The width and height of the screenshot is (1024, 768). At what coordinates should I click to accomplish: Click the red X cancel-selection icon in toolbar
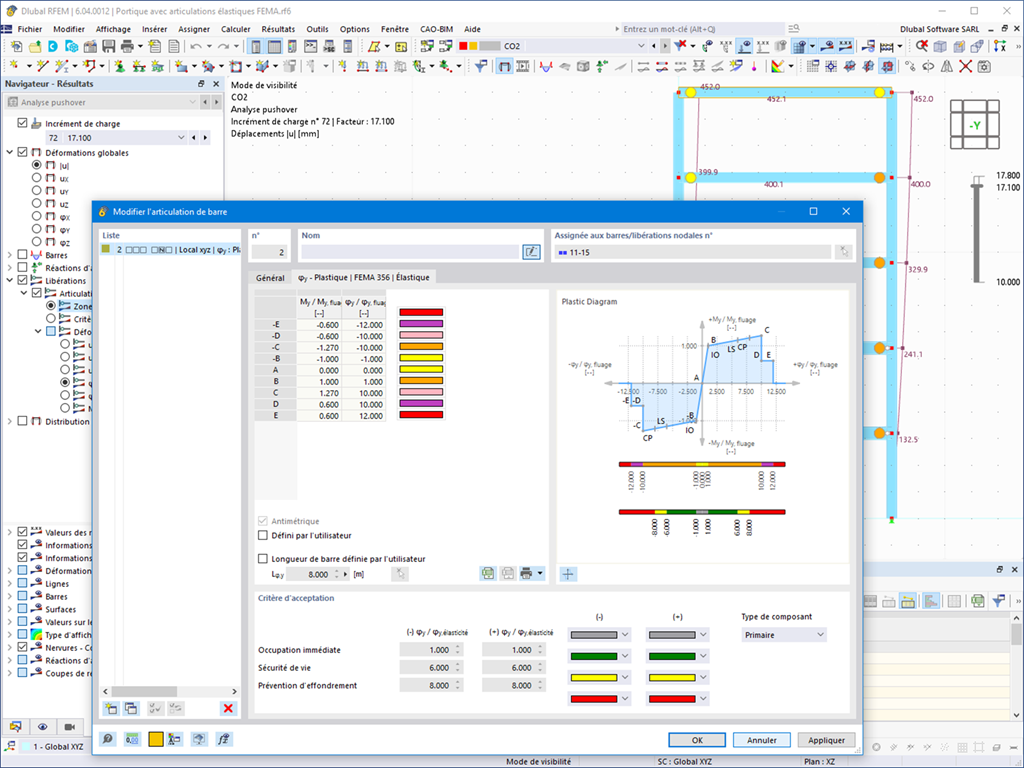pyautogui.click(x=965, y=66)
